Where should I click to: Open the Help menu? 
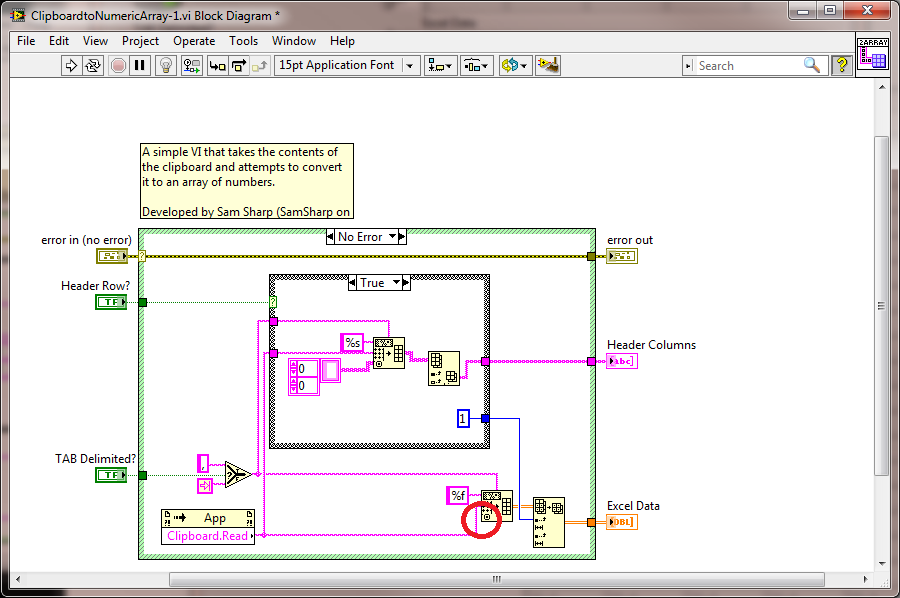pos(342,41)
